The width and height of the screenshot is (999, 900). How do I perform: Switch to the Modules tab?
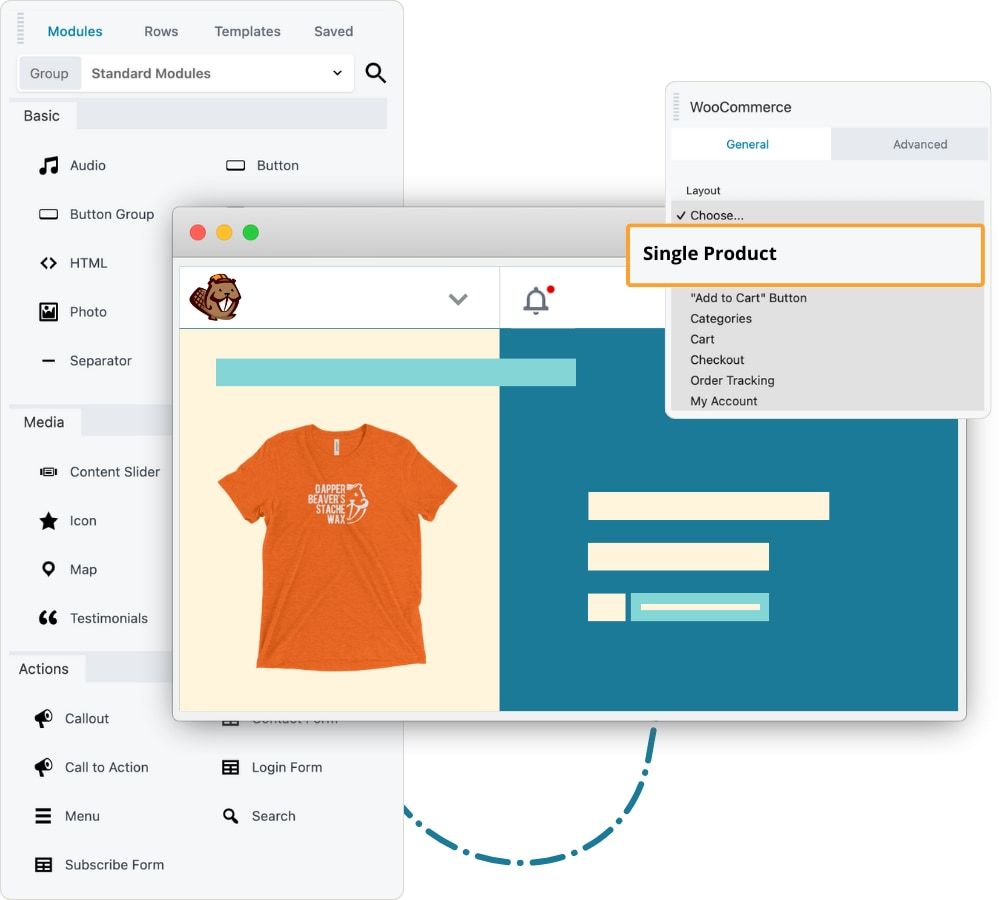tap(75, 31)
